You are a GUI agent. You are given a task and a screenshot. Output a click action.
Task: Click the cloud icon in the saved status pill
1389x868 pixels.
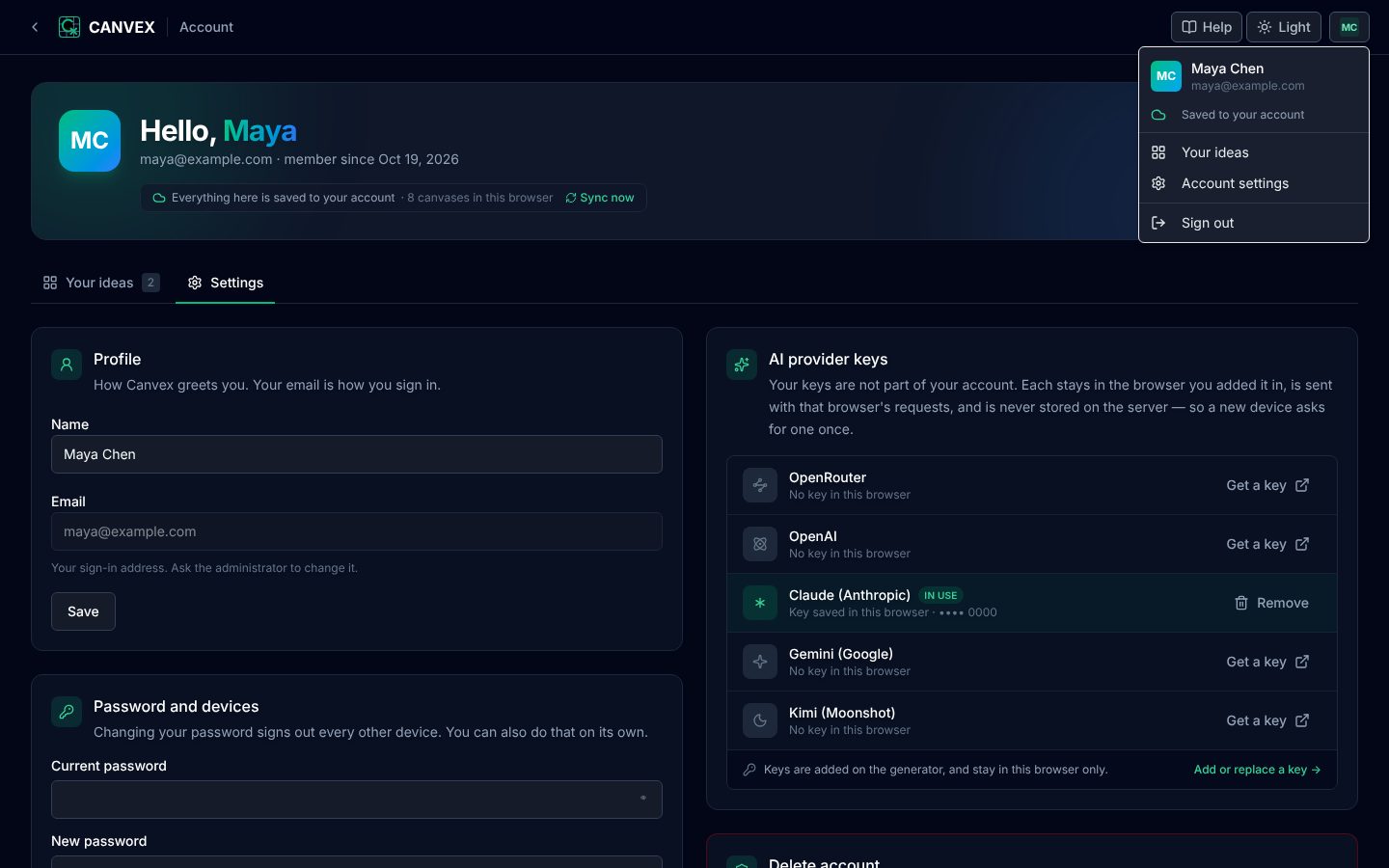[159, 198]
